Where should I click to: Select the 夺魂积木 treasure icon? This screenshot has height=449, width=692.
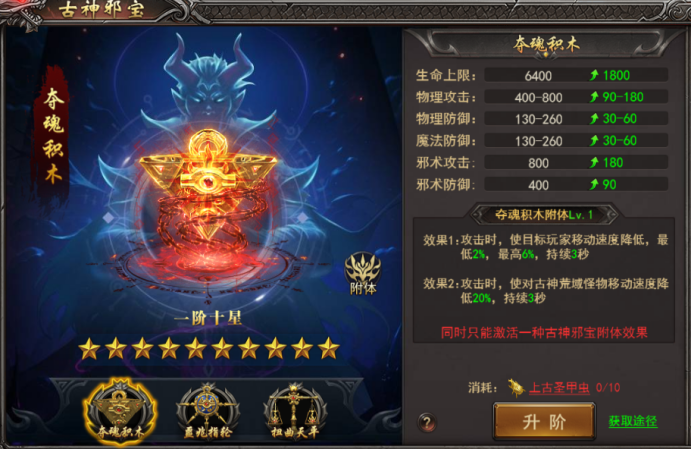click(120, 411)
